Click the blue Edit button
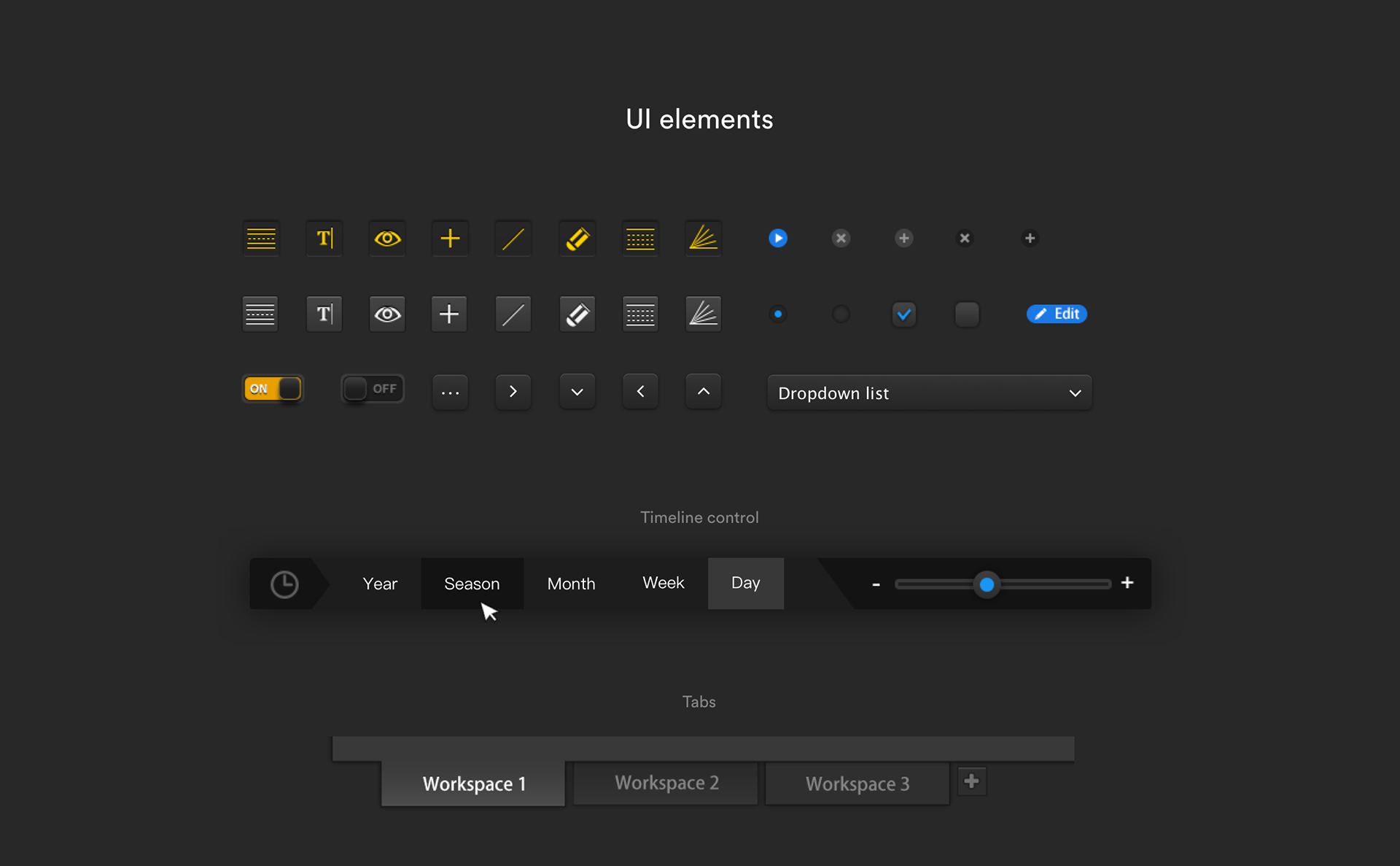 (x=1057, y=314)
